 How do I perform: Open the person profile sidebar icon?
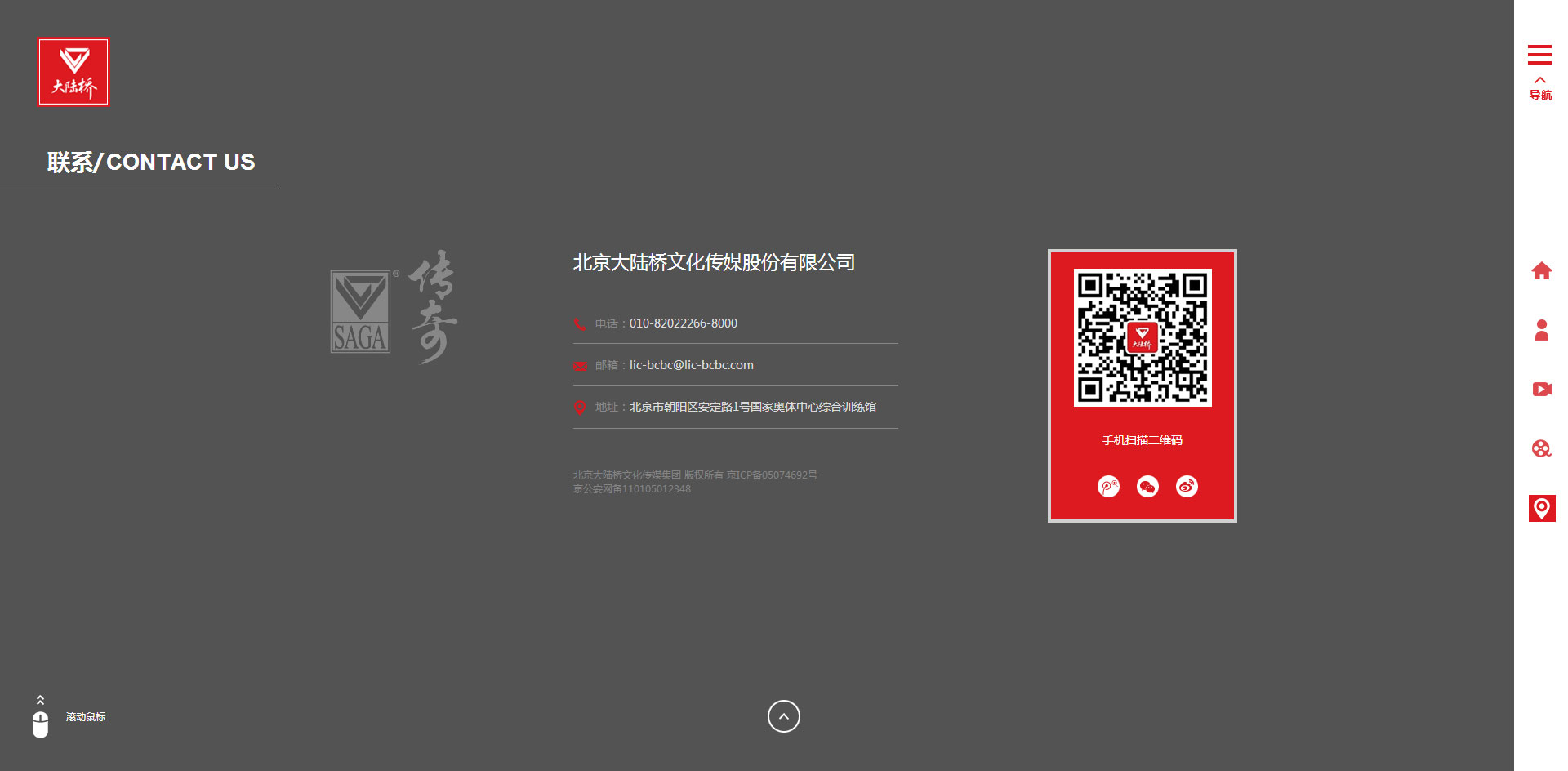[x=1542, y=330]
